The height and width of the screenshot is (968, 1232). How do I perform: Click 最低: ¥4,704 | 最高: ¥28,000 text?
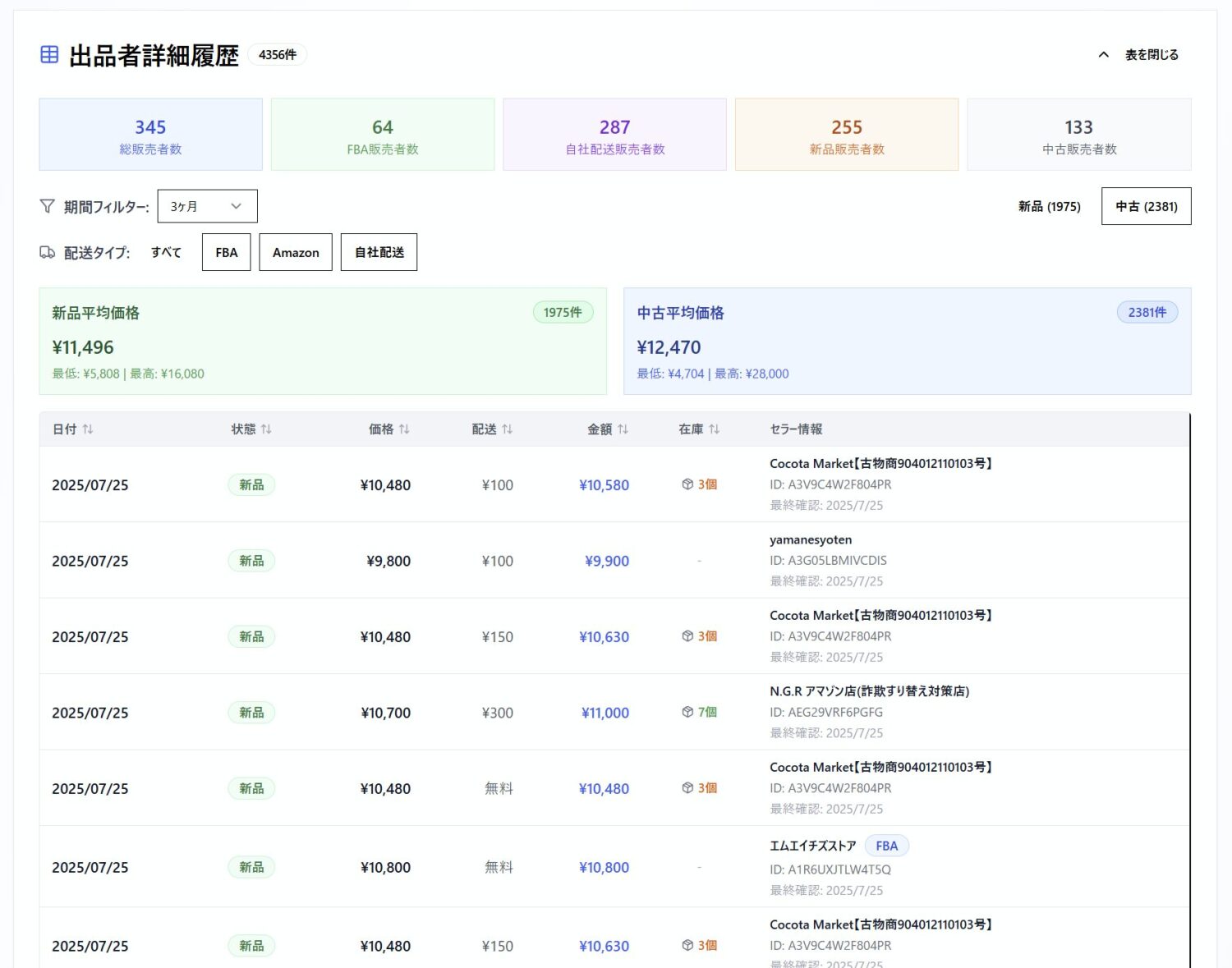pos(713,374)
